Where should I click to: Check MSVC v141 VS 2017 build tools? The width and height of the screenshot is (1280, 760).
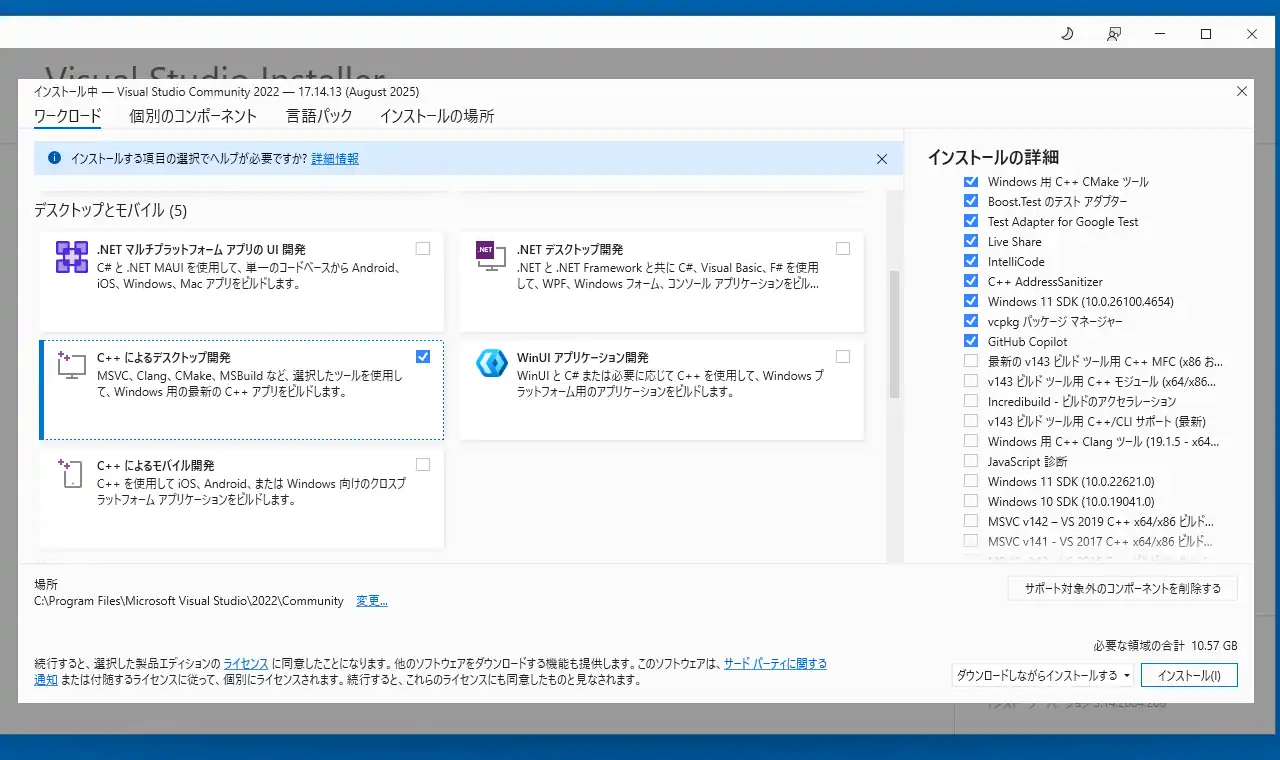coord(971,541)
